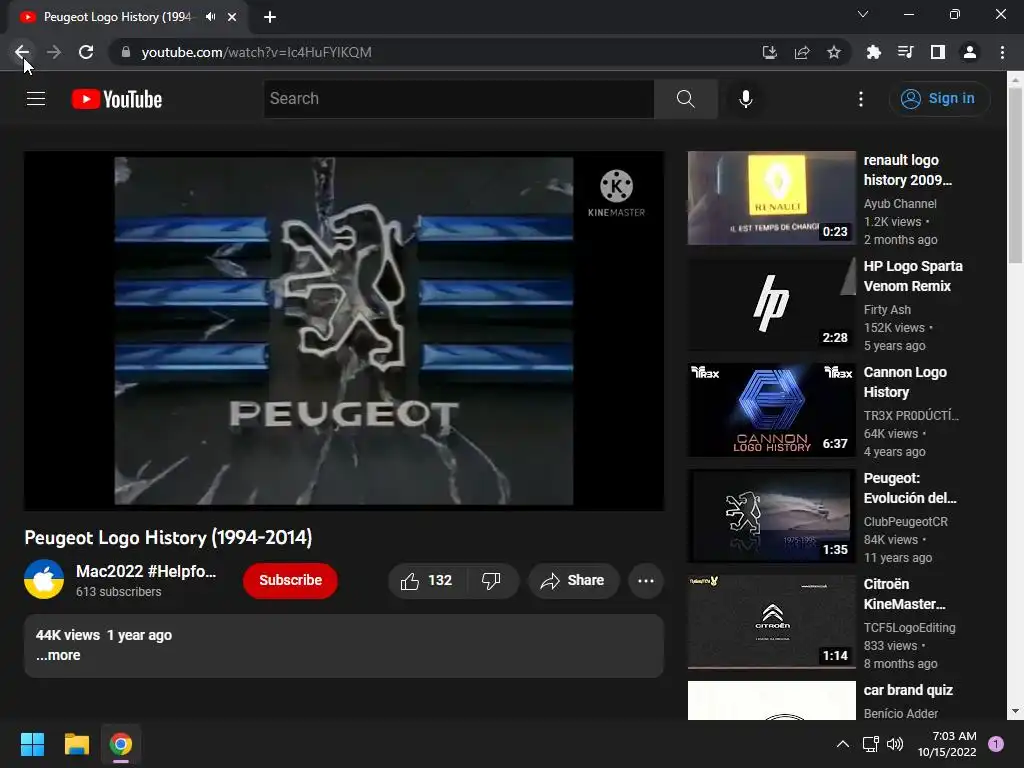The width and height of the screenshot is (1024, 768).
Task: Expand the description with ...more
Action: click(x=58, y=655)
